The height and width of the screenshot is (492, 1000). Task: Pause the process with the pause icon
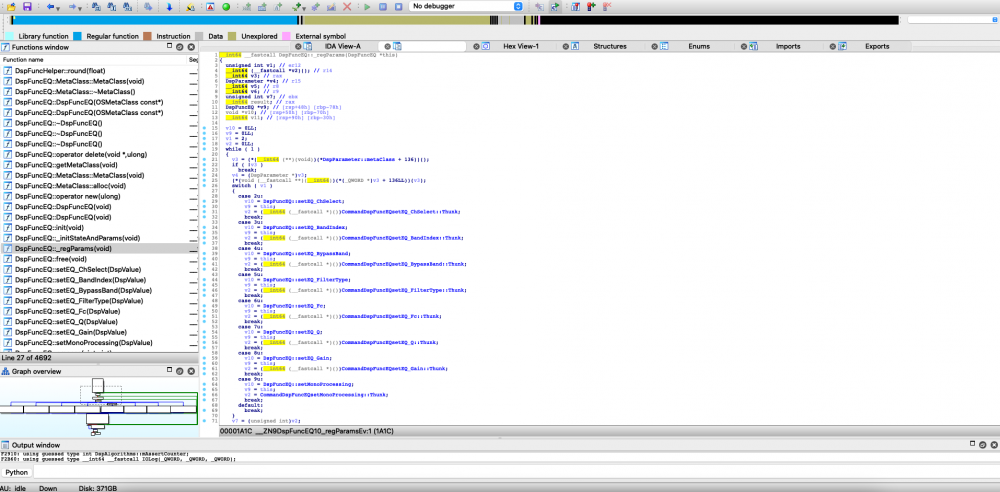click(383, 6)
